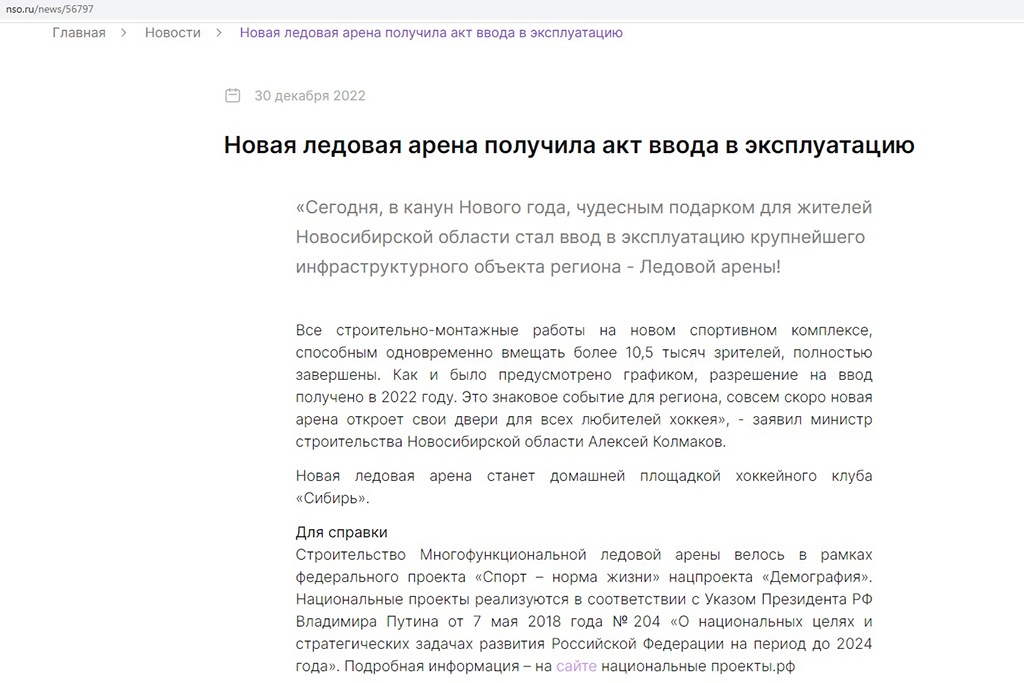Click the current-page breadcrumb in purple

(431, 33)
